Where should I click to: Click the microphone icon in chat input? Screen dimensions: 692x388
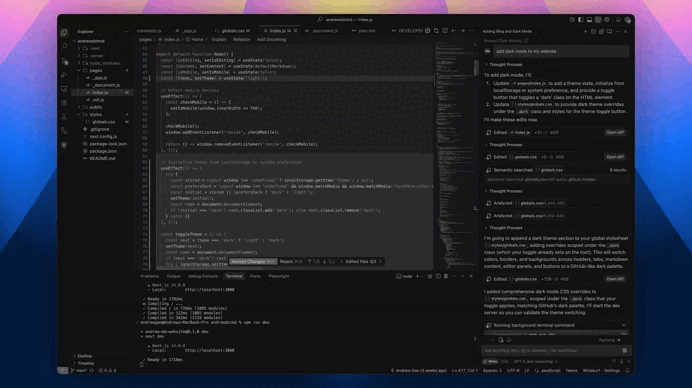621,362
